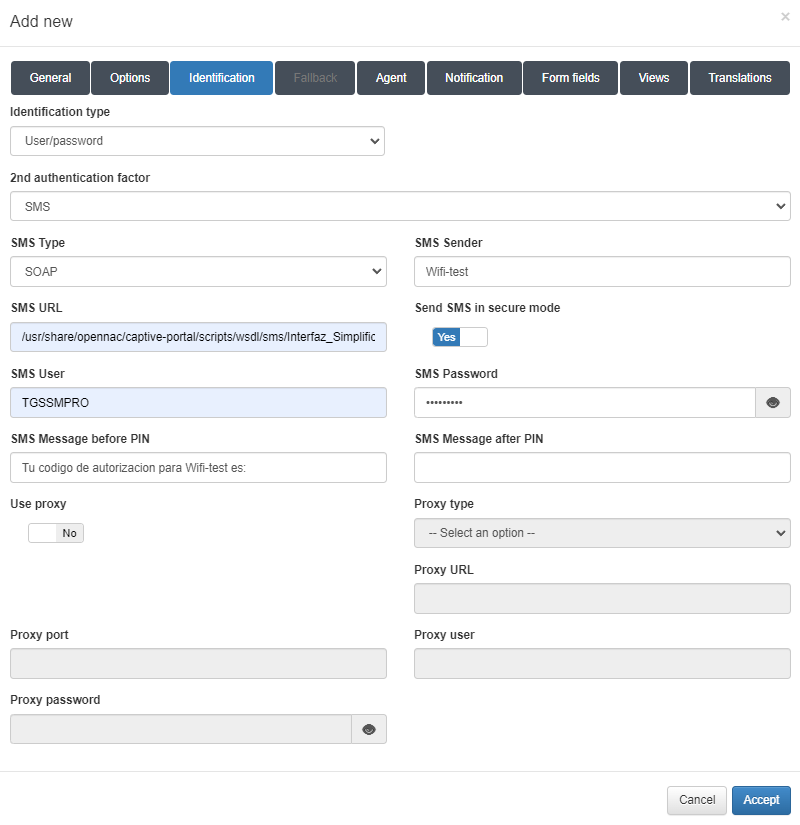
Task: Switch to the Views tab
Action: [653, 78]
